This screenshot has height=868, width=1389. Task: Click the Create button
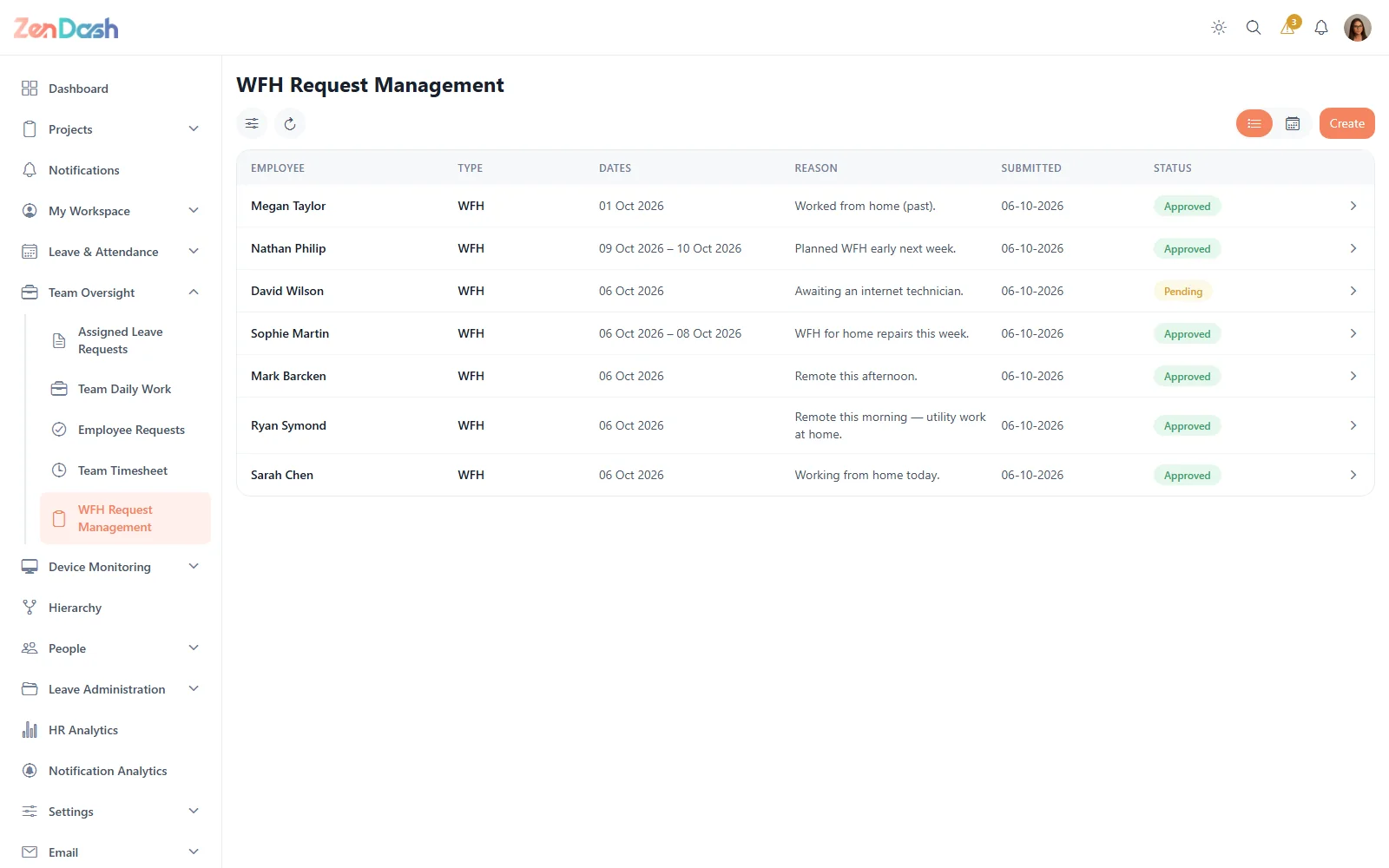1347,123
